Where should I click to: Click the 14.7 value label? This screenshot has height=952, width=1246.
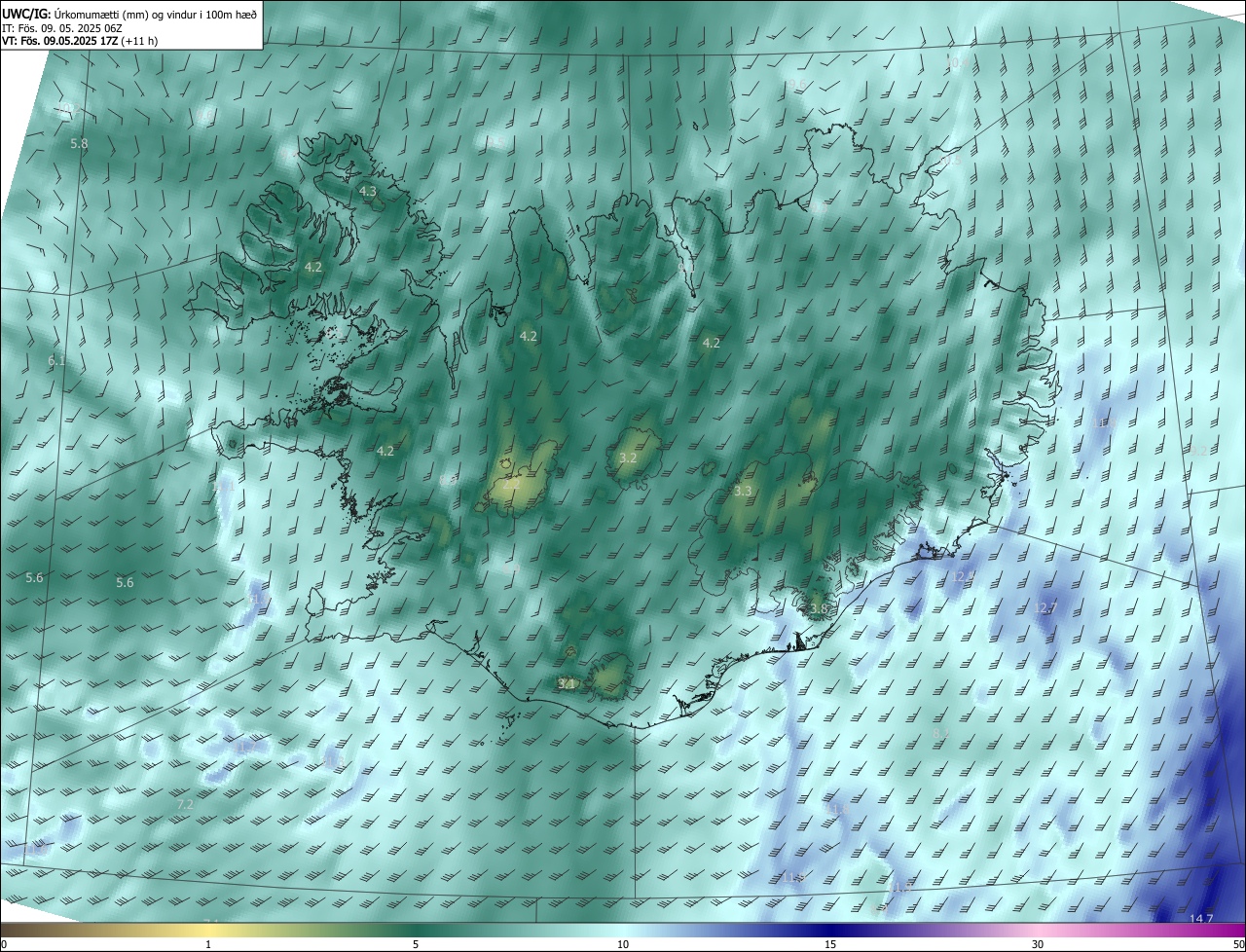coord(1202,919)
